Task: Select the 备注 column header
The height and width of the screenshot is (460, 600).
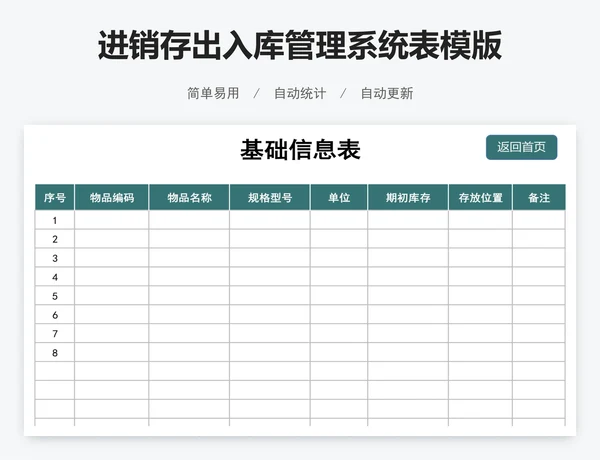Action: 539,198
